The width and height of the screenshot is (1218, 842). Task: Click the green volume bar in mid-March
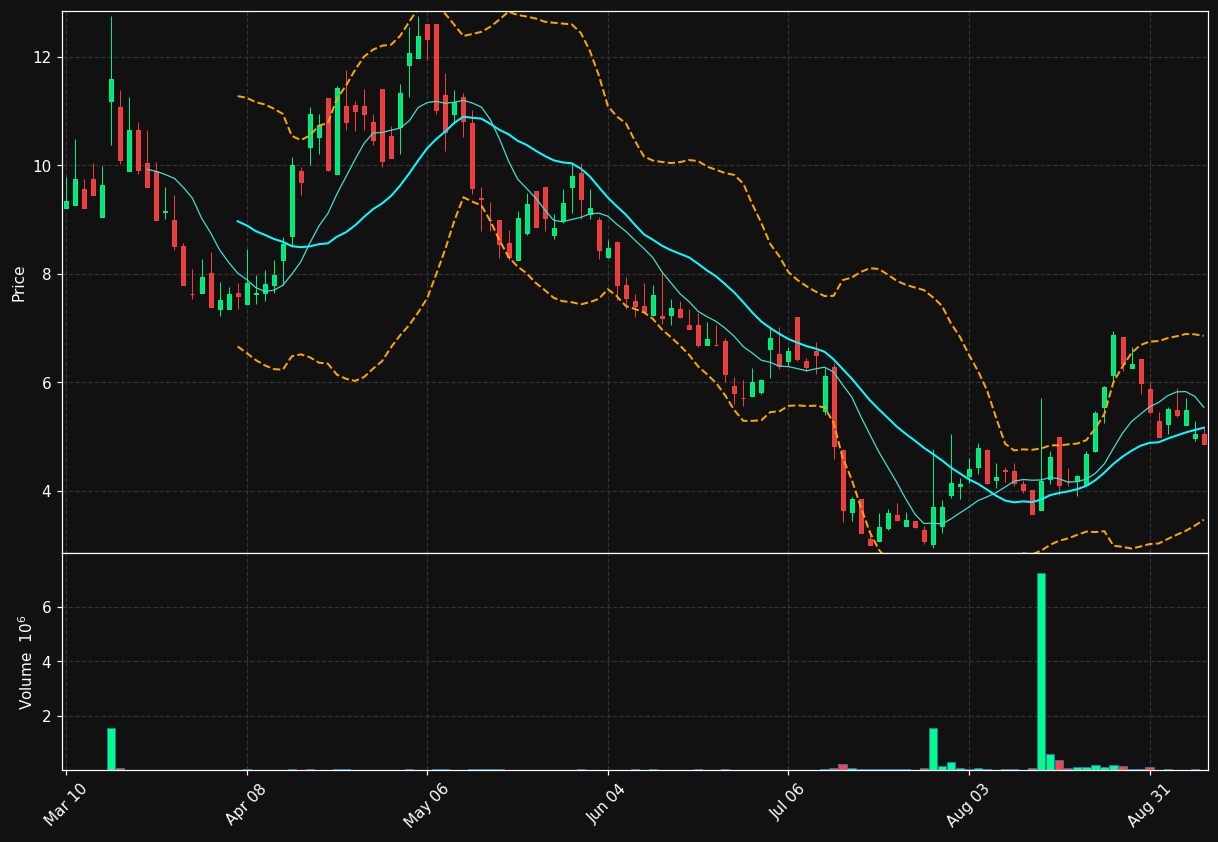(111, 749)
